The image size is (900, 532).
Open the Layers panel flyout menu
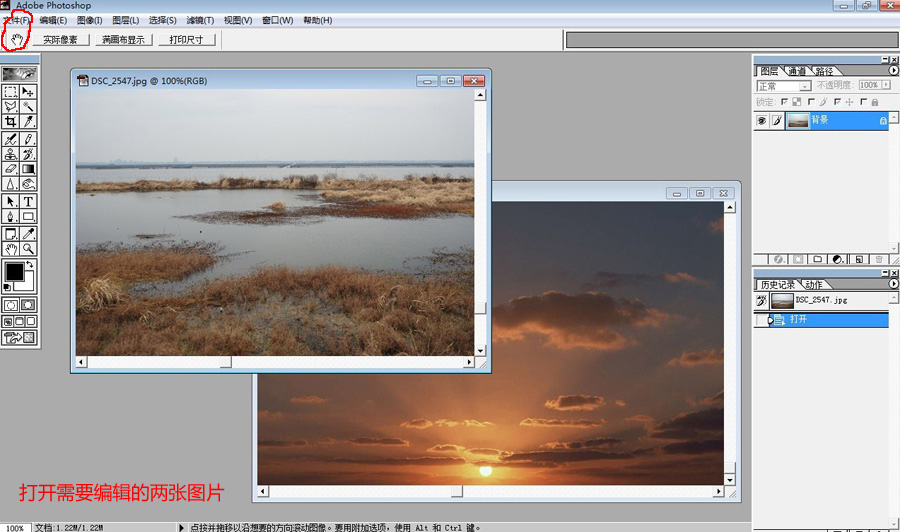893,71
